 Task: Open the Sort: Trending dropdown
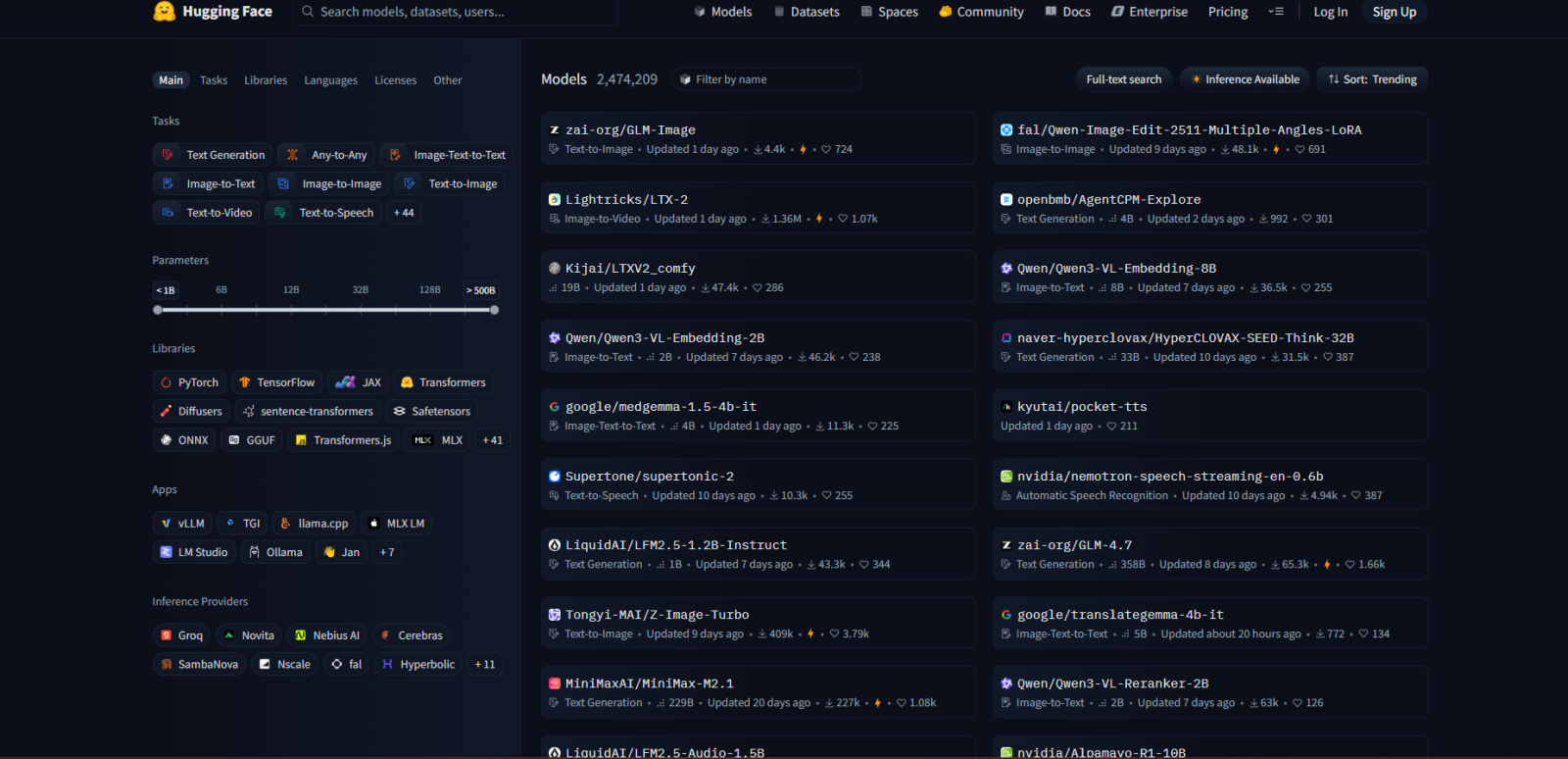[x=1371, y=79]
